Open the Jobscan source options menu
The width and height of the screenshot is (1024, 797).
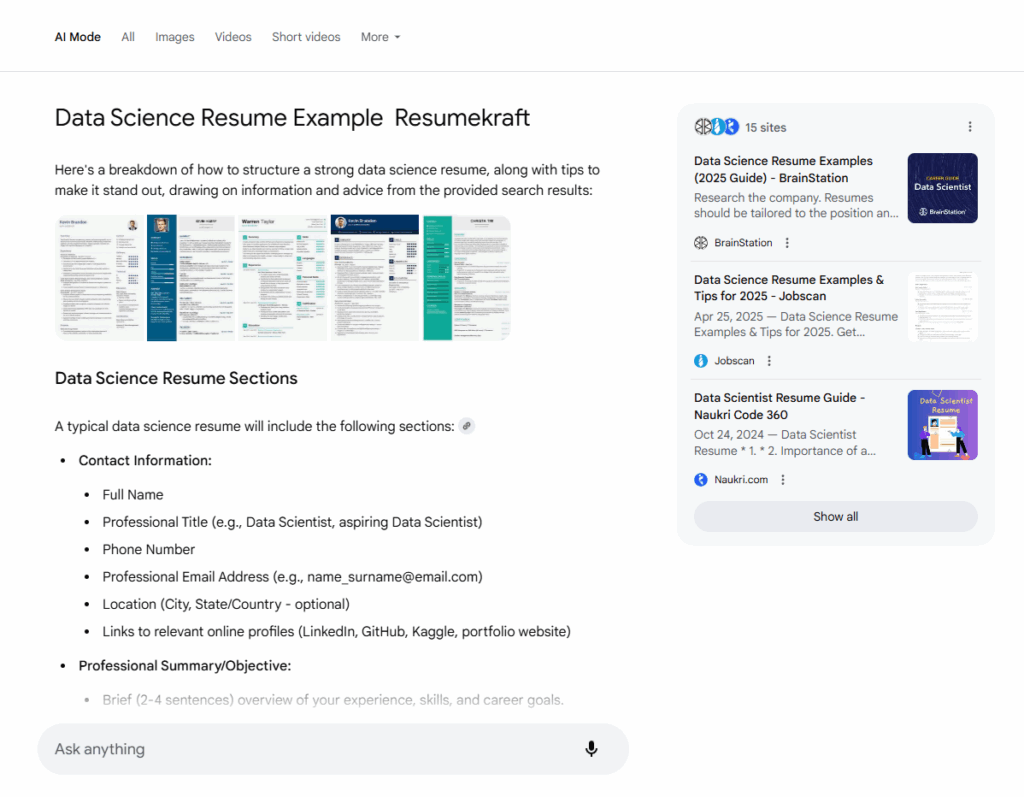(769, 361)
